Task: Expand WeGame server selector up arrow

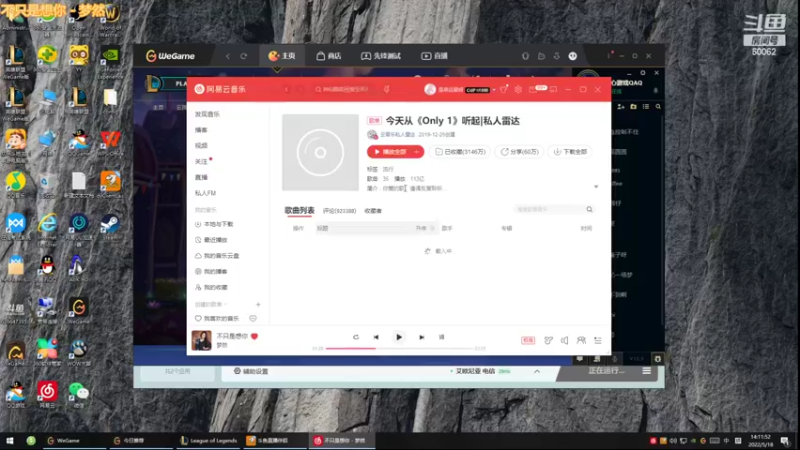Action: [x=537, y=371]
